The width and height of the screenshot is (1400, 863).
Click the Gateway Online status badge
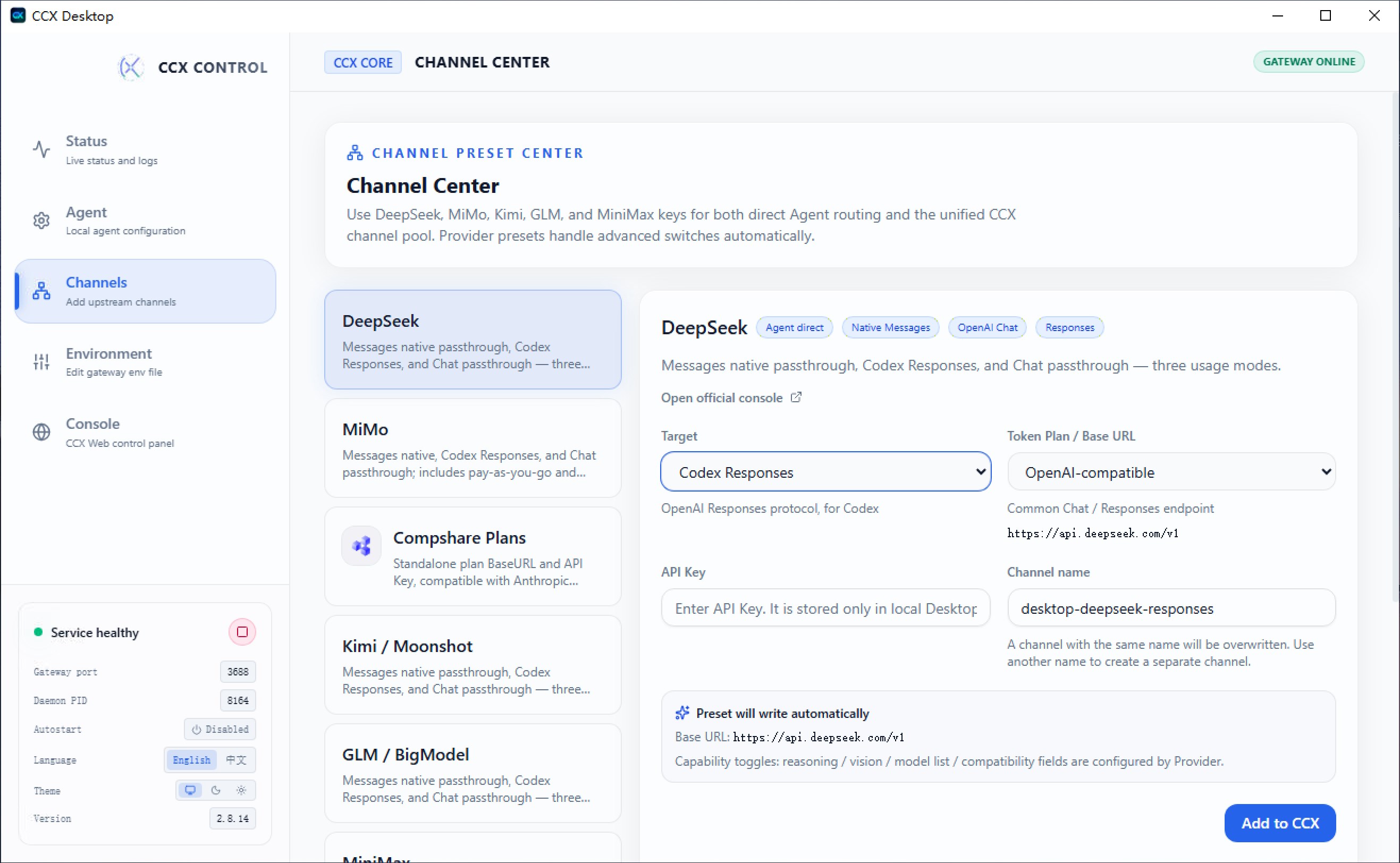1309,62
